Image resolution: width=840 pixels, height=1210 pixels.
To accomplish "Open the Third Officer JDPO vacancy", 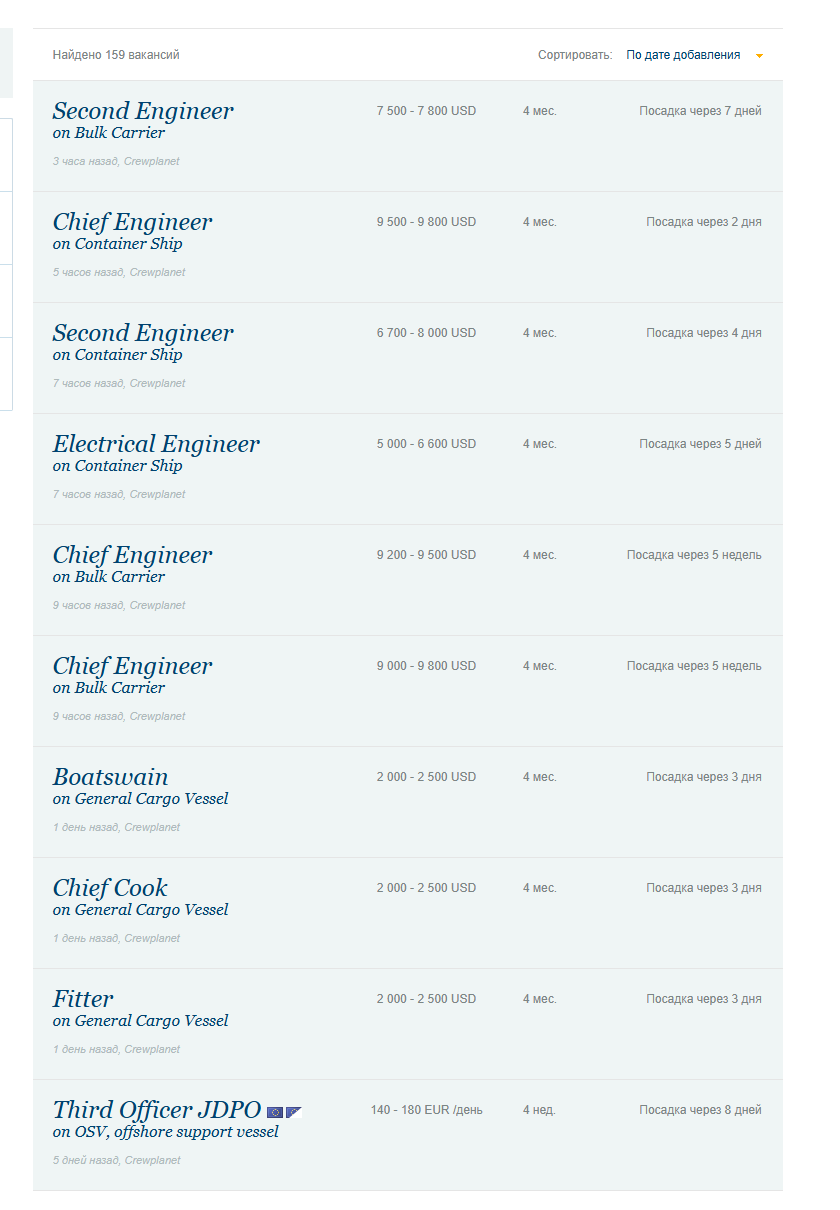I will [156, 1110].
